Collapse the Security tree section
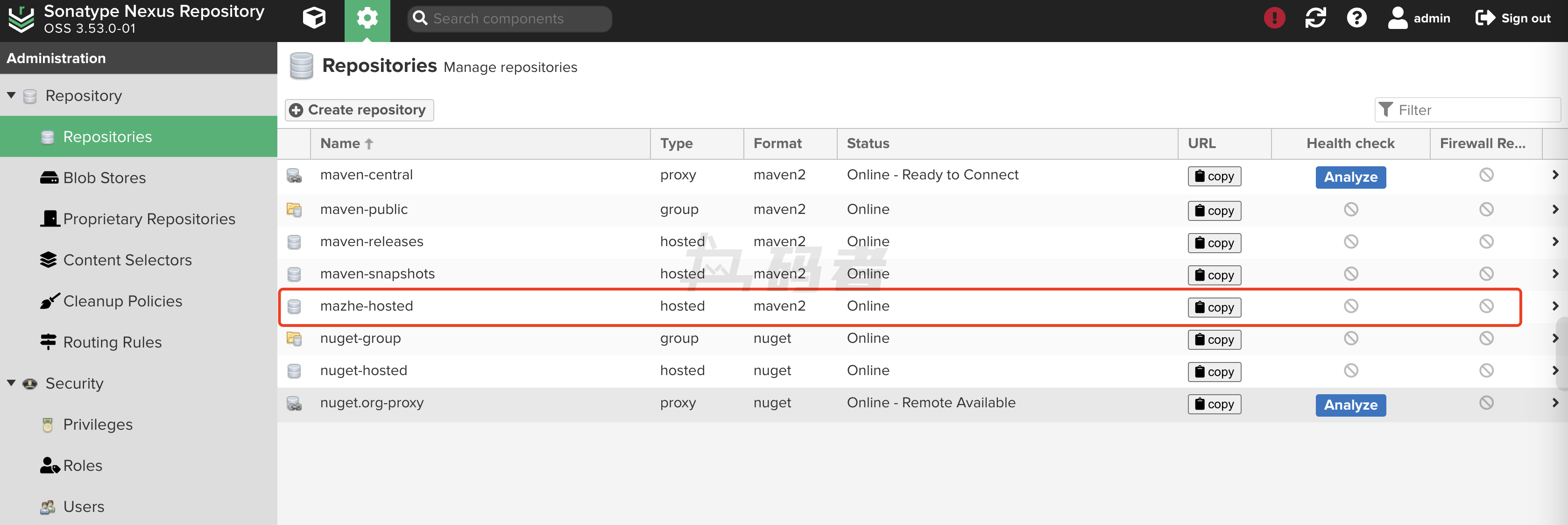The height and width of the screenshot is (525, 1568). pos(12,383)
